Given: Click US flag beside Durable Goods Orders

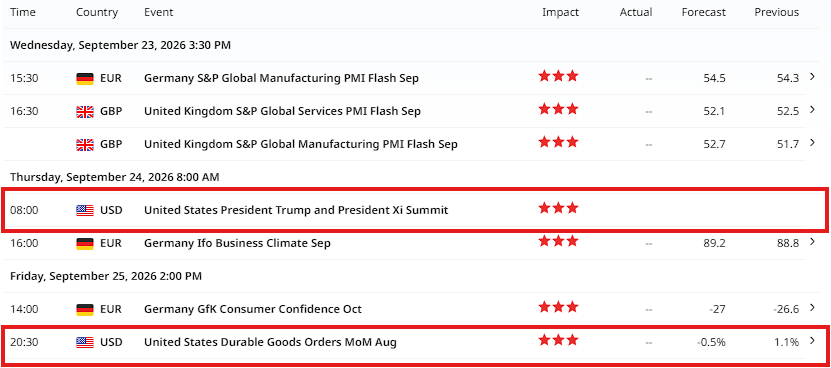Looking at the screenshot, I should coord(85,343).
